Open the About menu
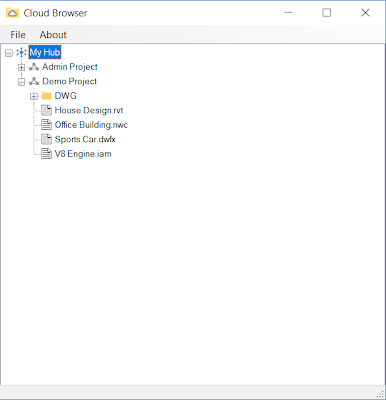 (53, 35)
